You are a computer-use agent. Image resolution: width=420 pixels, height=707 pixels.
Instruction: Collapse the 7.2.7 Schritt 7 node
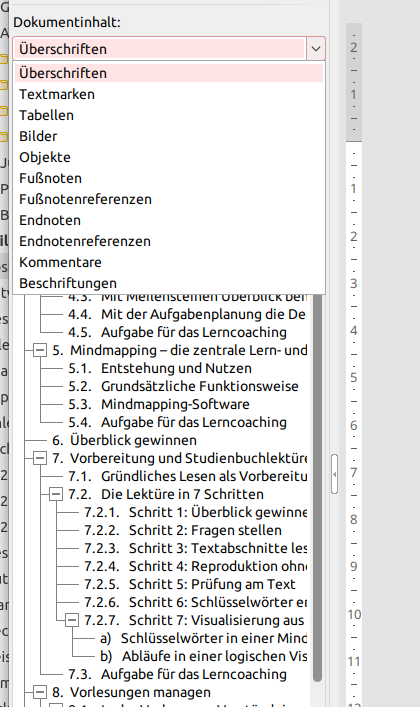[72, 620]
